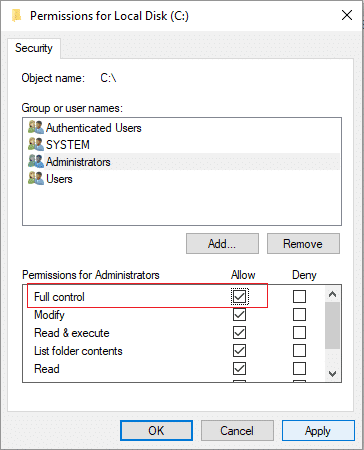Check Deny for List folder contents
This screenshot has width=364, height=450.
(x=299, y=350)
